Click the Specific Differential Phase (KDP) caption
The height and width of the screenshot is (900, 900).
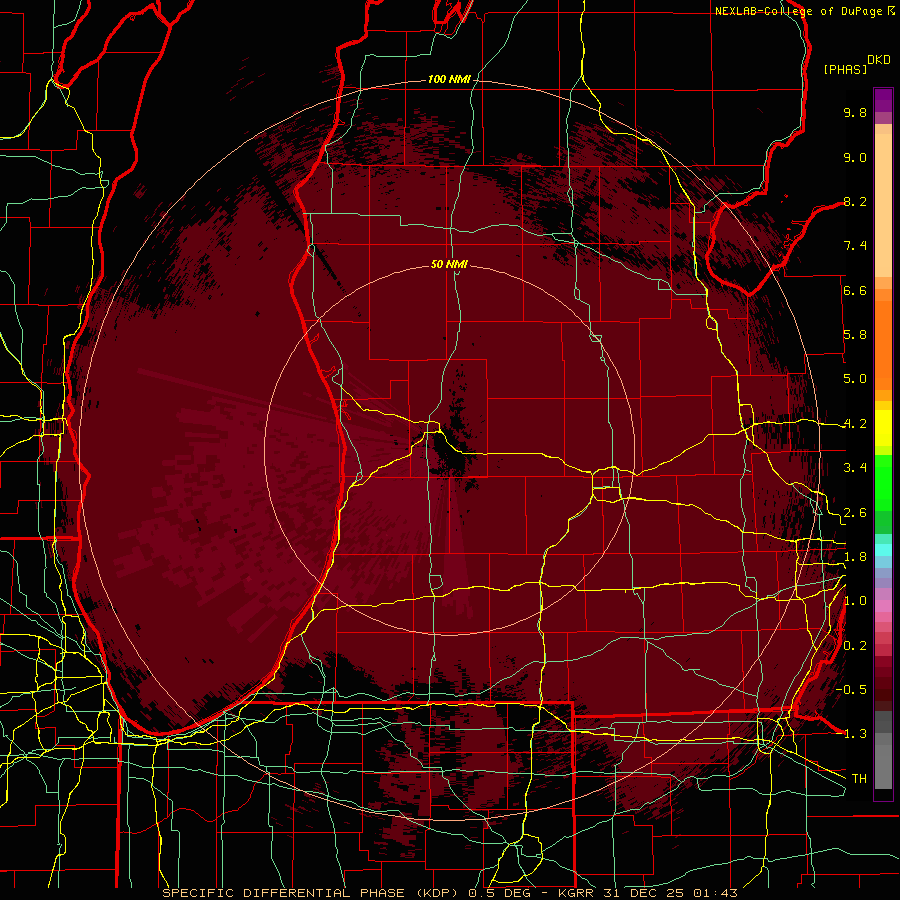[310, 893]
